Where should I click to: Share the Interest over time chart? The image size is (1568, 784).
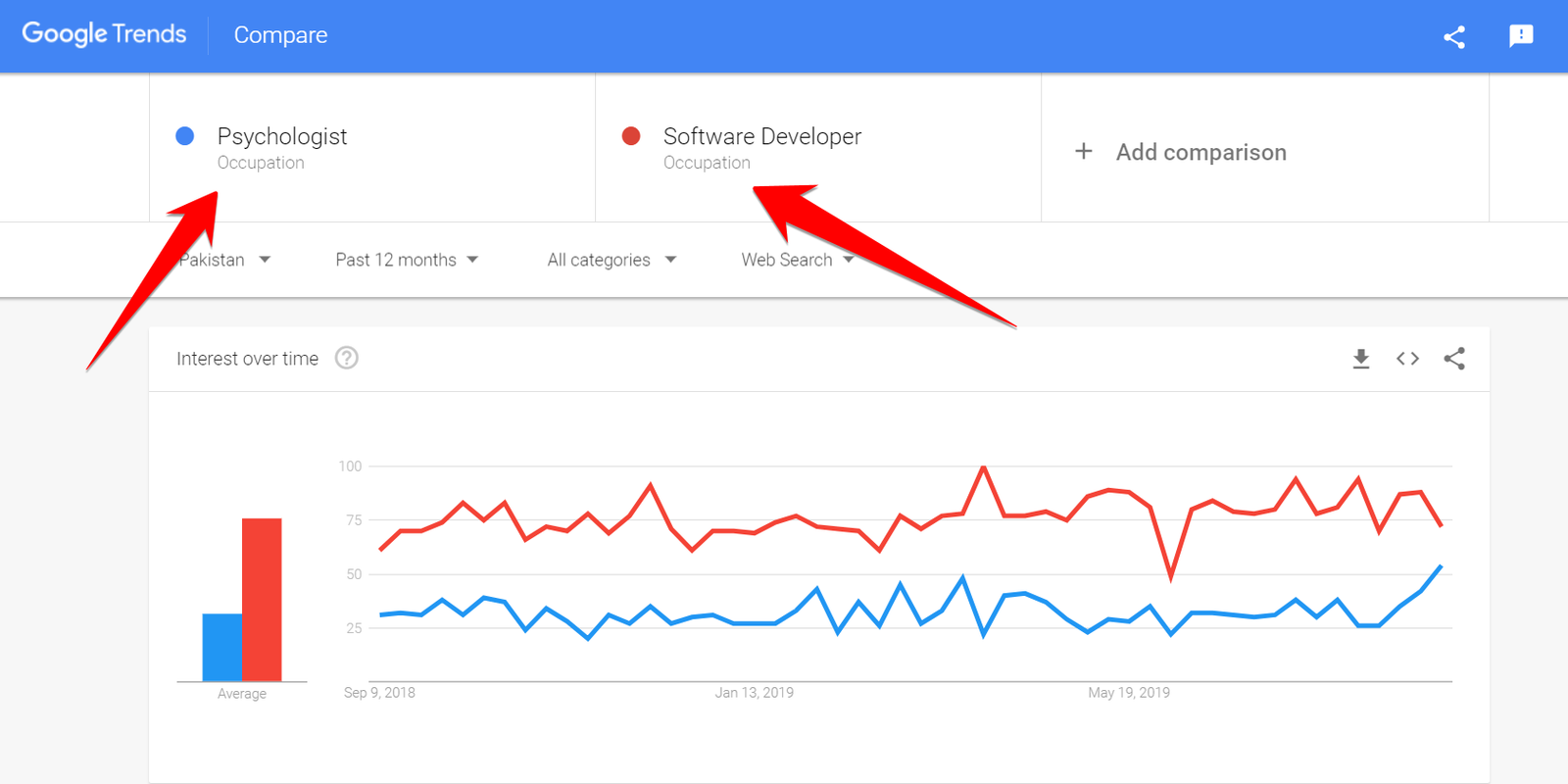tap(1454, 359)
